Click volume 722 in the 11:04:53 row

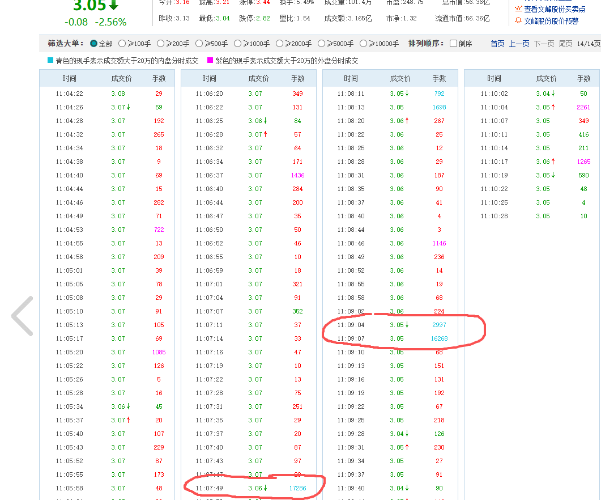159,230
